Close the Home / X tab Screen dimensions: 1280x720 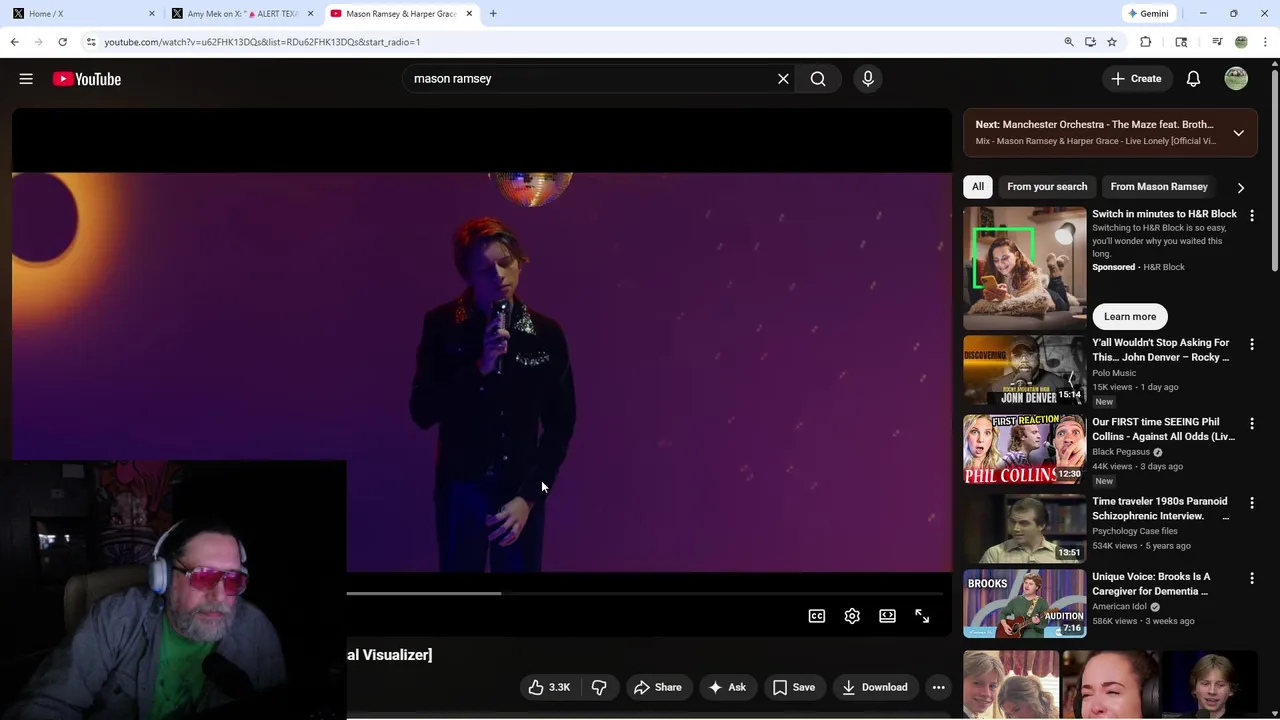coord(152,14)
